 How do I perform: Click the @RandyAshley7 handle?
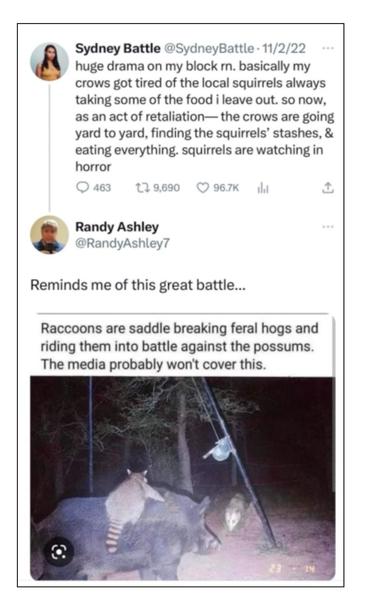coord(122,243)
